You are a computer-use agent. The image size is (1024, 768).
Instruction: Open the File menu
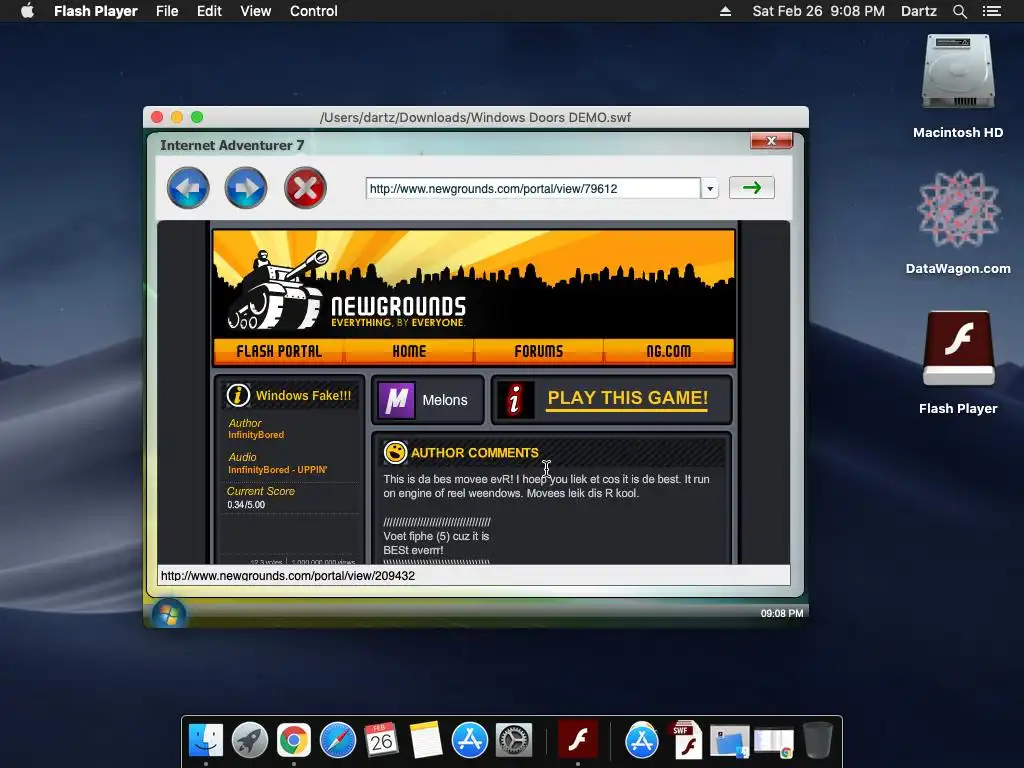[x=167, y=11]
